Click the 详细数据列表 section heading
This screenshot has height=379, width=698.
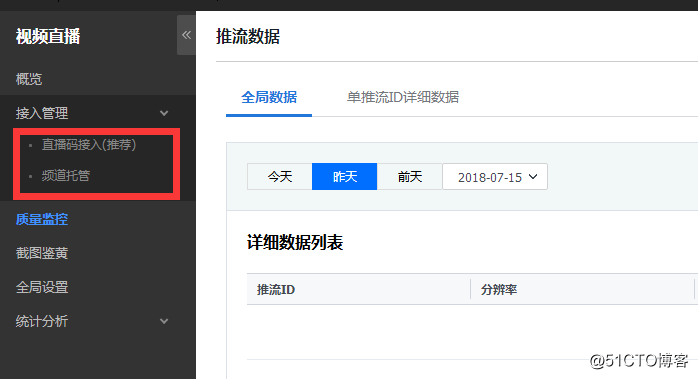click(295, 243)
